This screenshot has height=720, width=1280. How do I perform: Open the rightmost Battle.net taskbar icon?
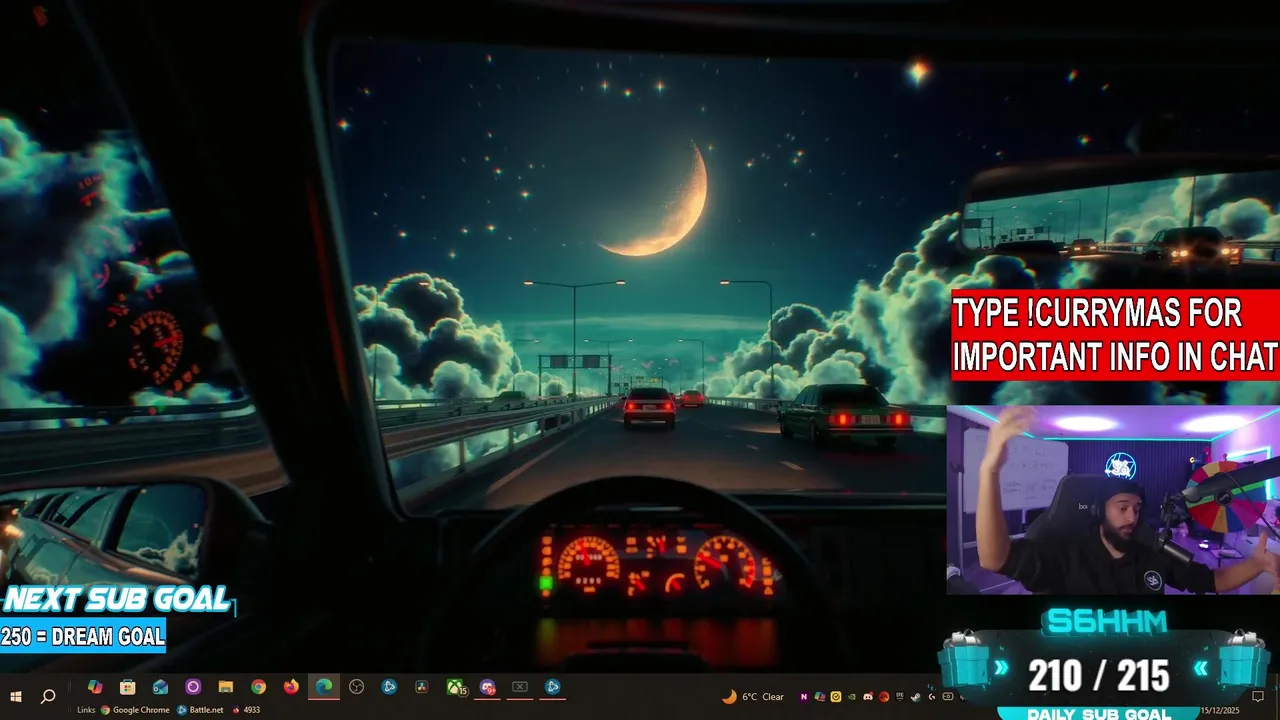tap(552, 687)
